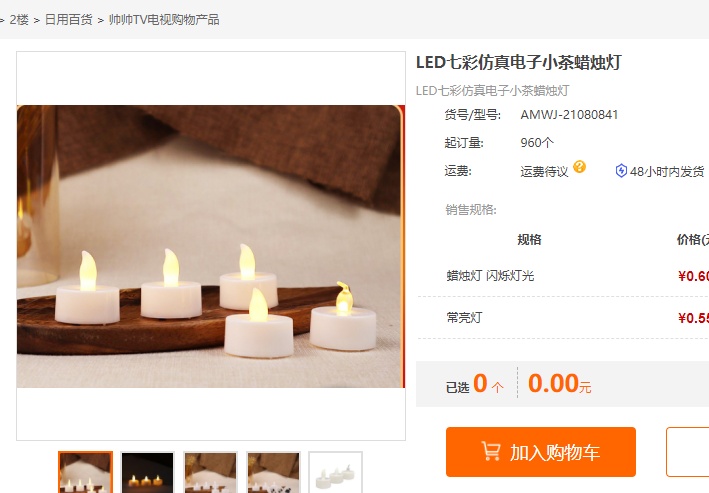Select the first candle thumbnail with orange border
Screen dimensions: 709x493
[x=85, y=472]
